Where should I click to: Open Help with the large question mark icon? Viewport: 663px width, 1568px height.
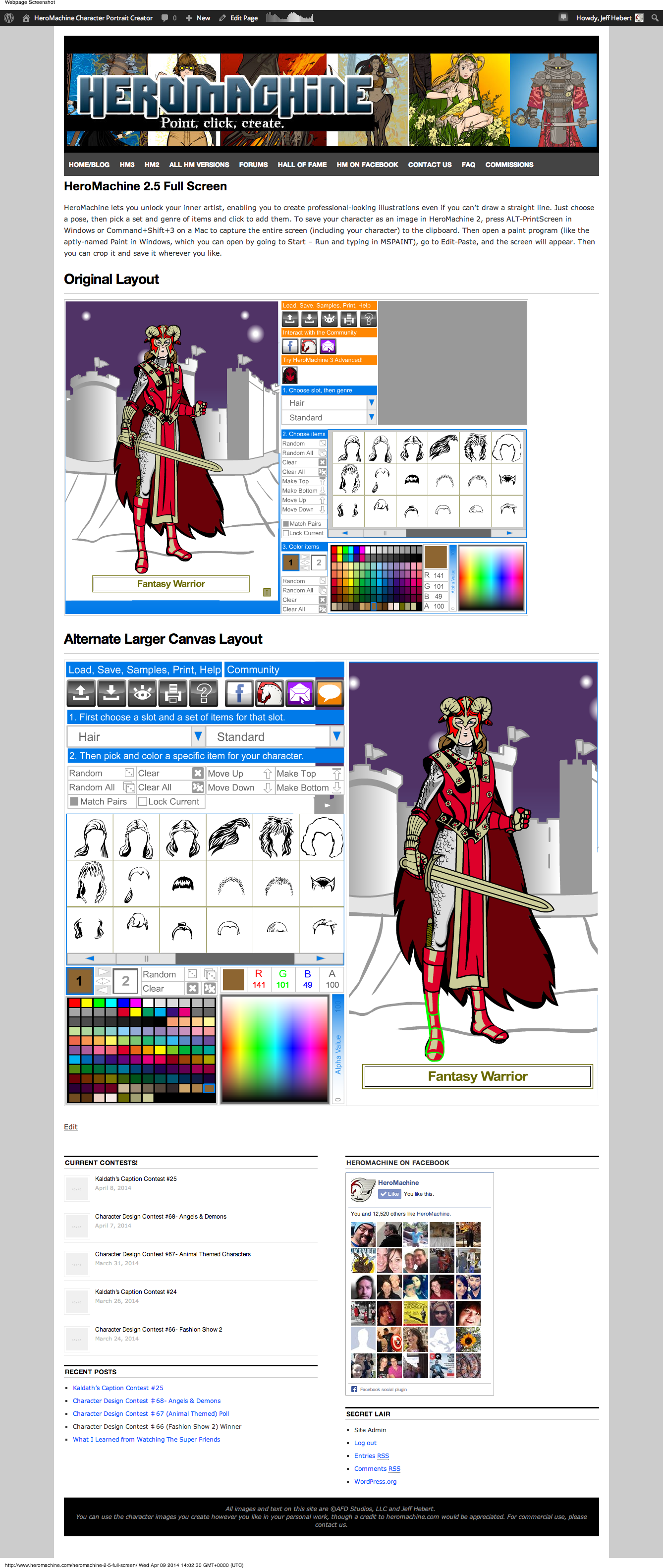point(205,693)
